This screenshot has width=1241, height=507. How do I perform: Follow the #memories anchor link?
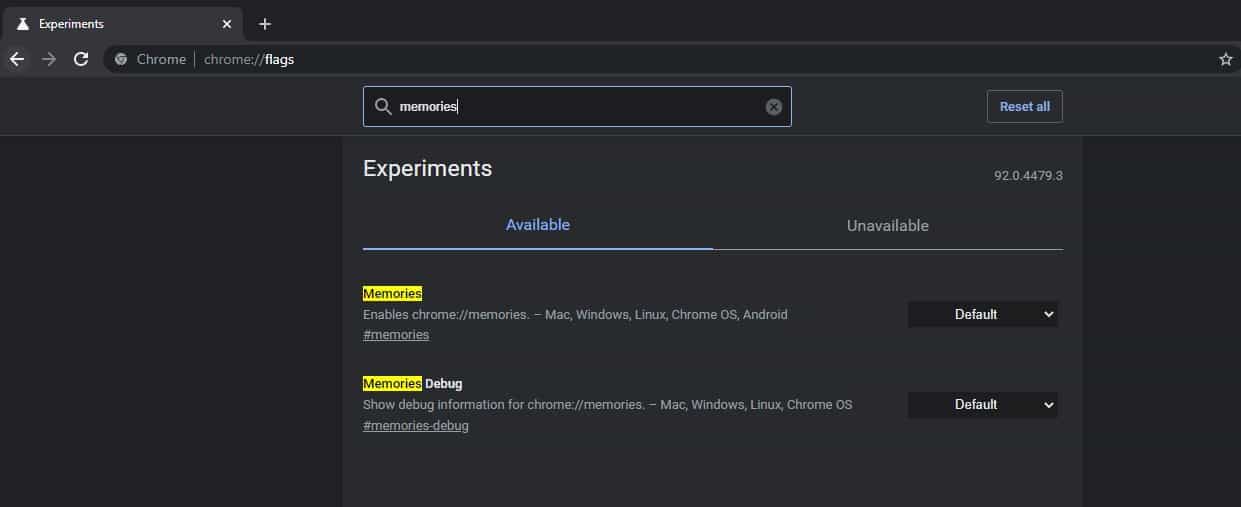pos(396,335)
